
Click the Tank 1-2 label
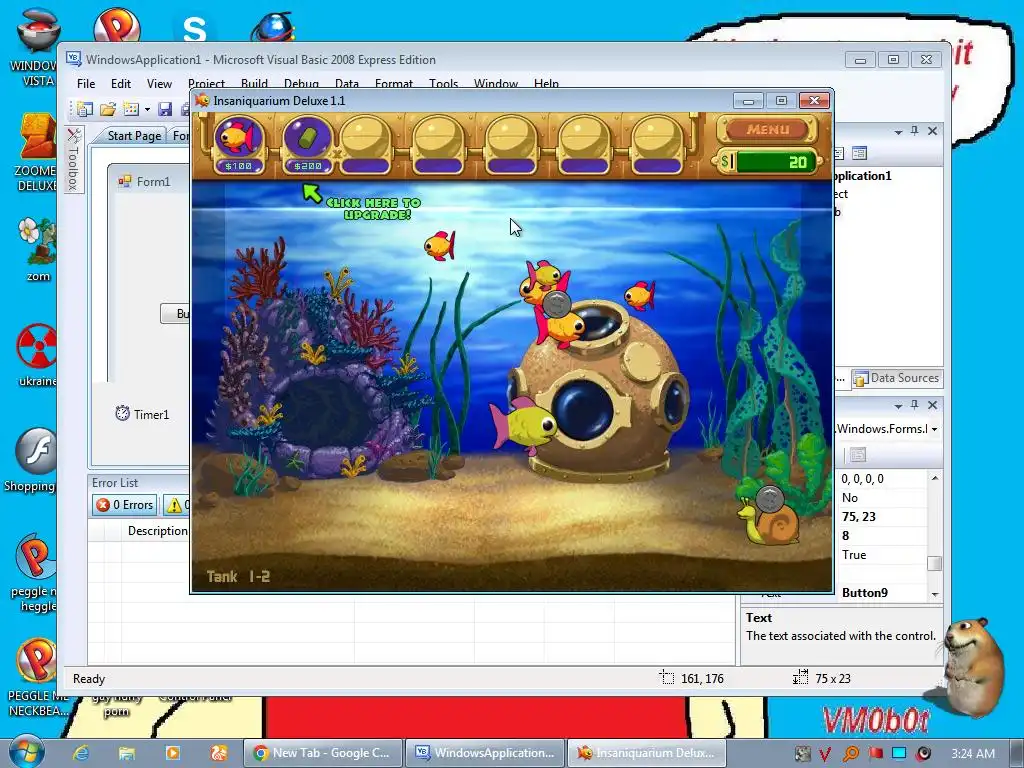(x=238, y=577)
